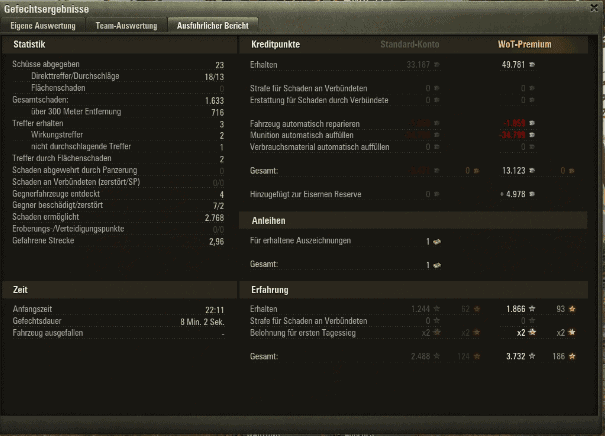Click the gold star icon beside 186
Screen dimensions: 605x436
(x=572, y=356)
